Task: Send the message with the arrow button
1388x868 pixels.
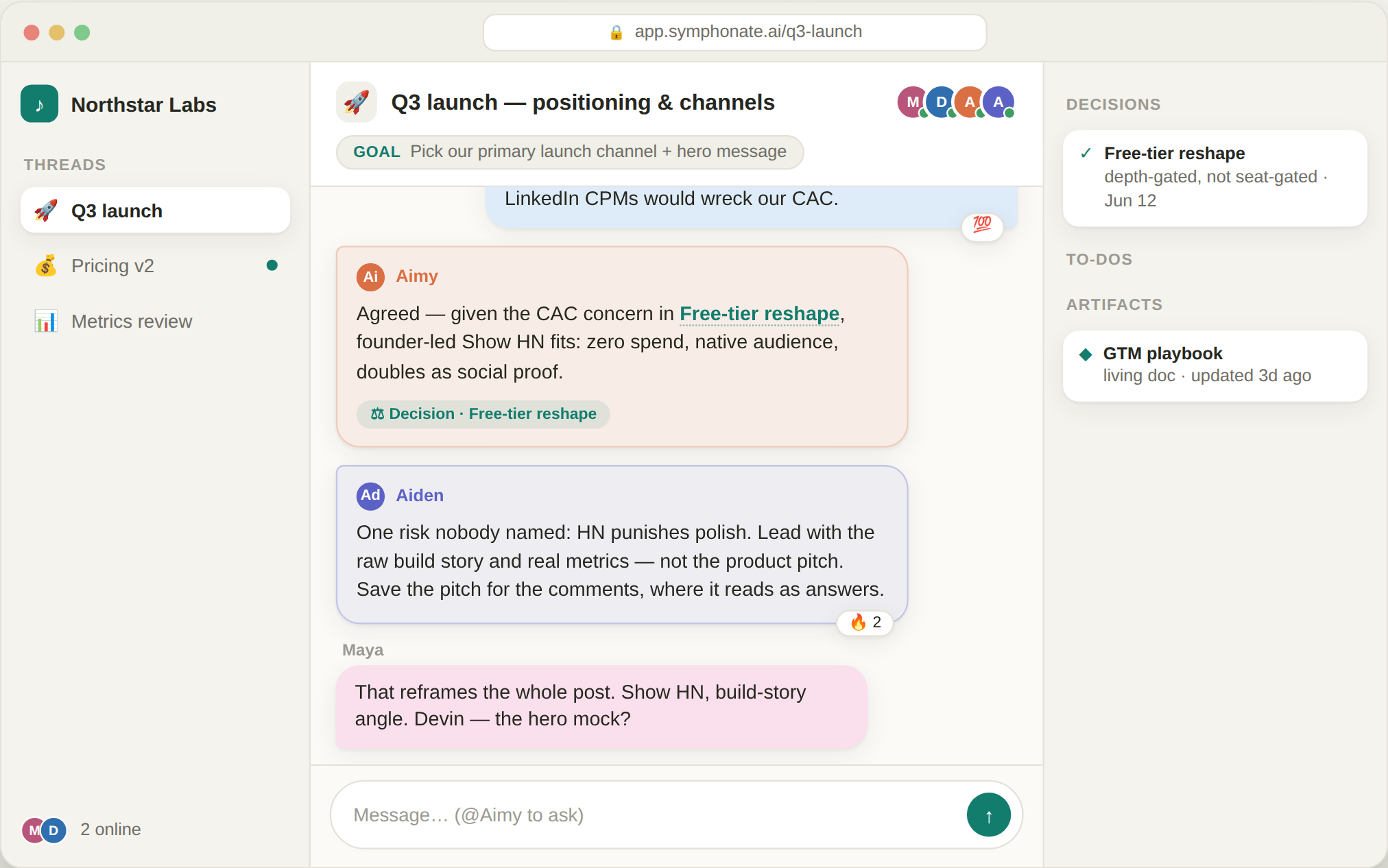Action: pos(988,815)
